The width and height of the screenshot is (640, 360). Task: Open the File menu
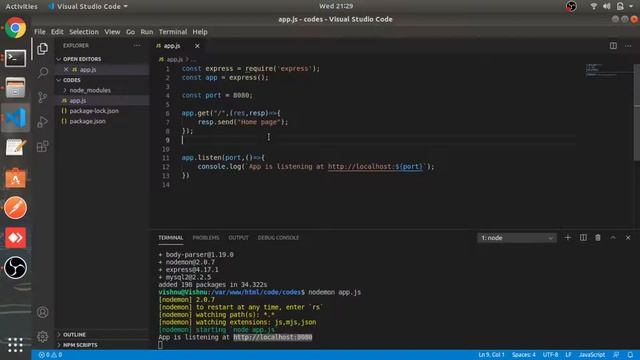pos(40,32)
